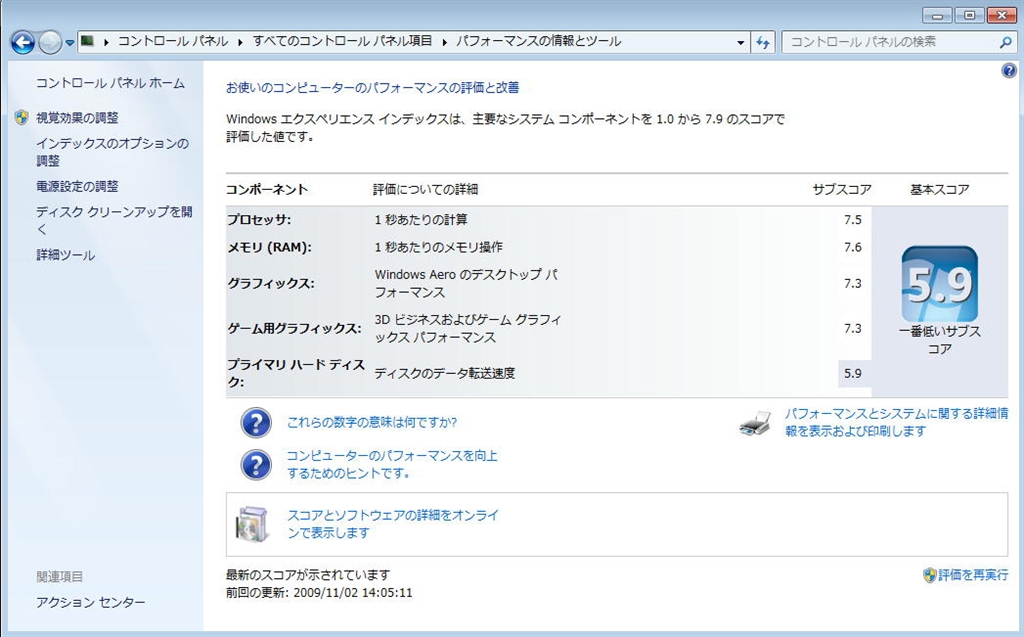This screenshot has height=637, width=1024.
Task: Expand the chevron after すべてのコントロール パネル項目
Action: (444, 42)
